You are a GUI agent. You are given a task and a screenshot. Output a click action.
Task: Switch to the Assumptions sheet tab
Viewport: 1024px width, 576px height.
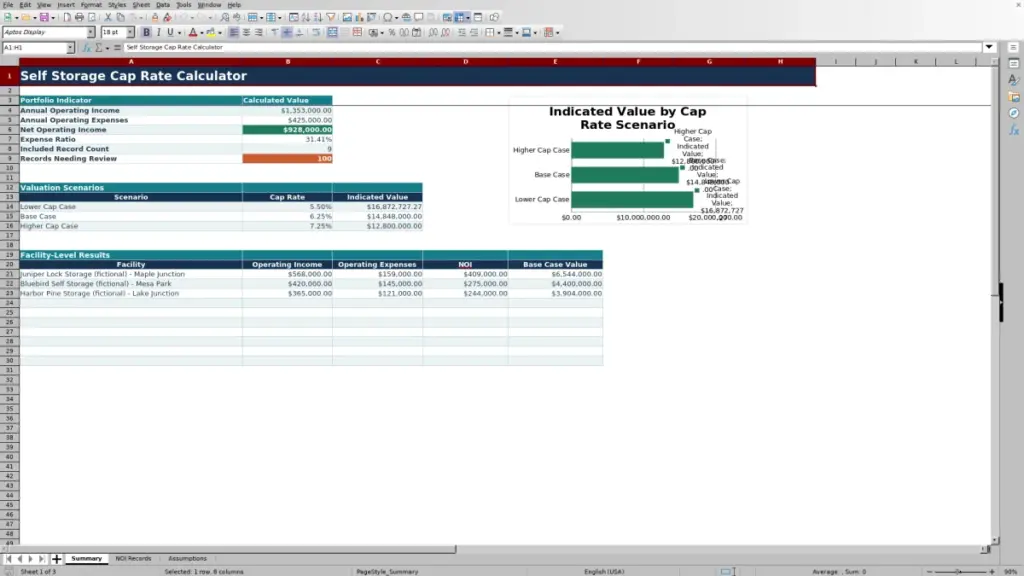[x=187, y=559]
